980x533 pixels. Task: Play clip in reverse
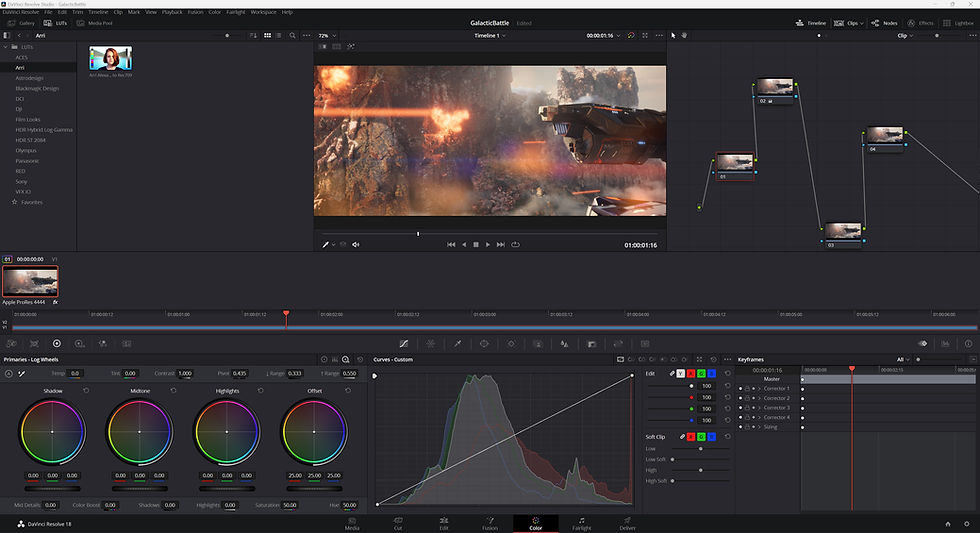pos(464,245)
